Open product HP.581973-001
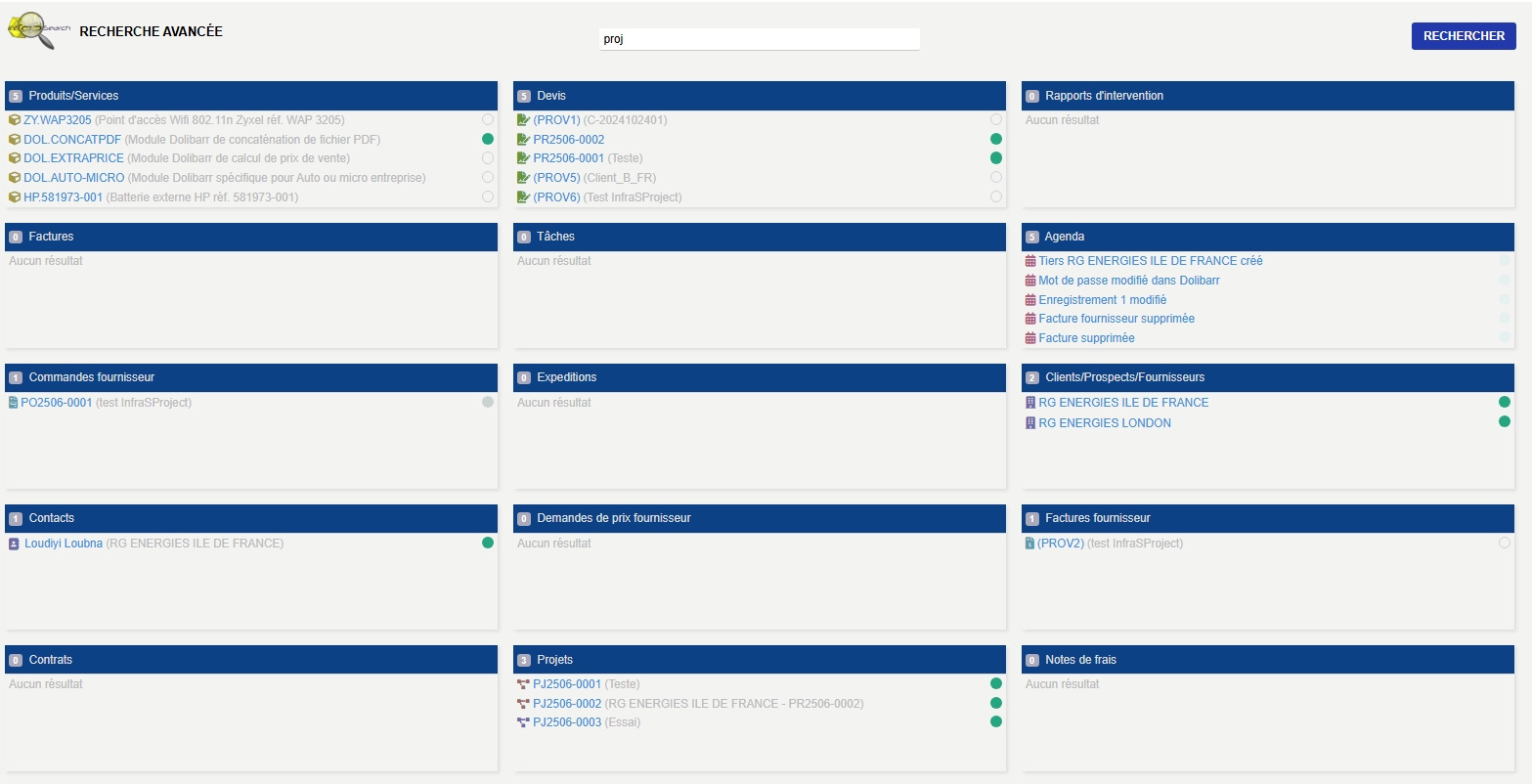 pyautogui.click(x=63, y=197)
